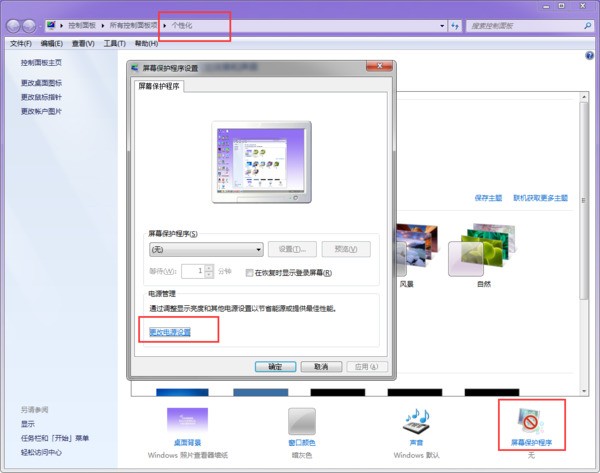Open the screen saver (无) dropdown
The width and height of the screenshot is (600, 473).
coord(206,250)
